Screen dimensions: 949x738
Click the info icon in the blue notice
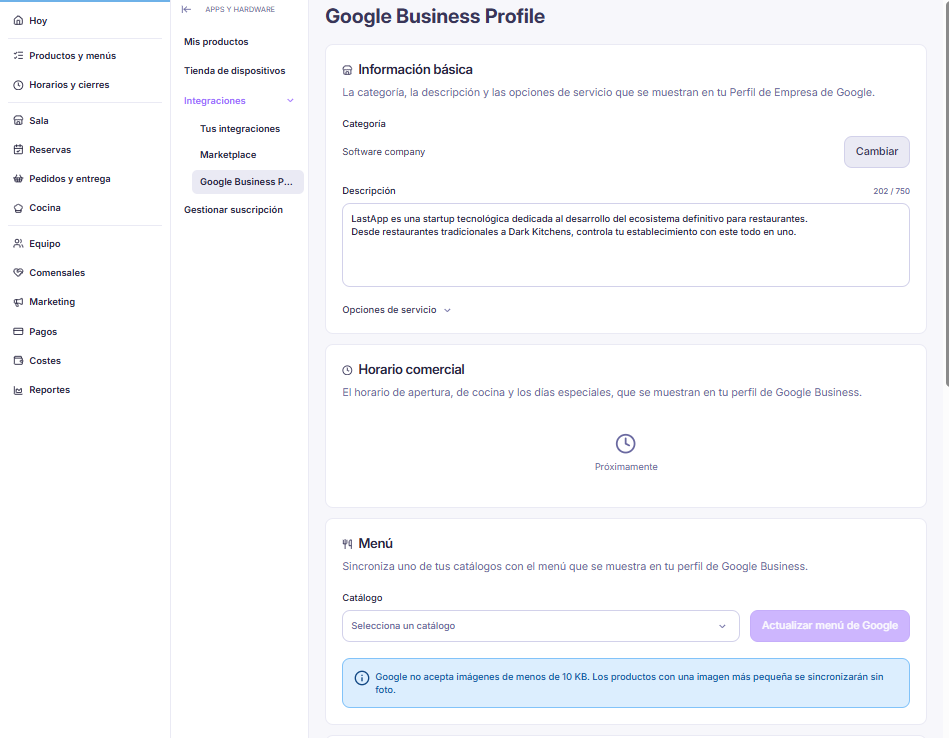(362, 678)
